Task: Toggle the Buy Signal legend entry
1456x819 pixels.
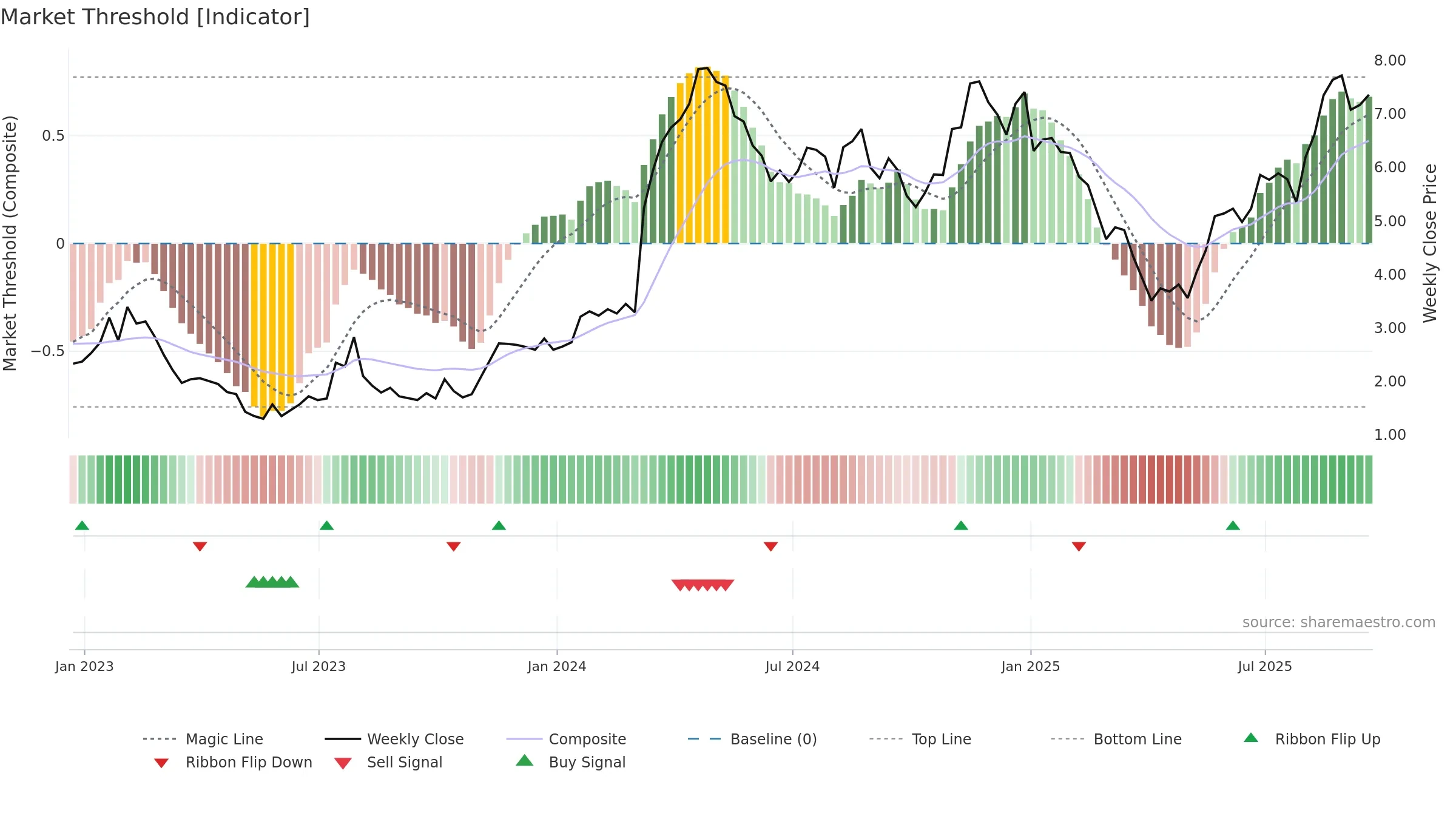Action: pos(570,762)
